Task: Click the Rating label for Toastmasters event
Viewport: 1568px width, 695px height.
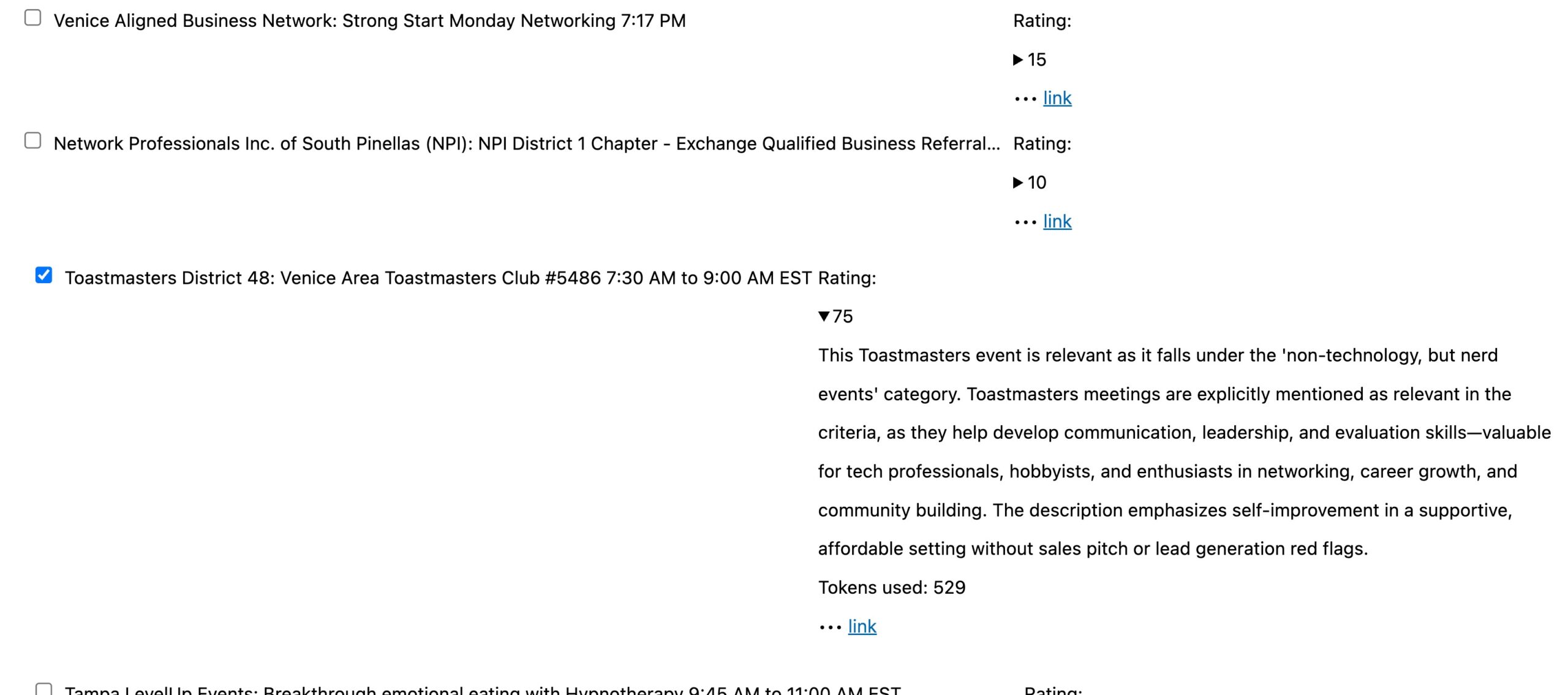Action: (847, 278)
